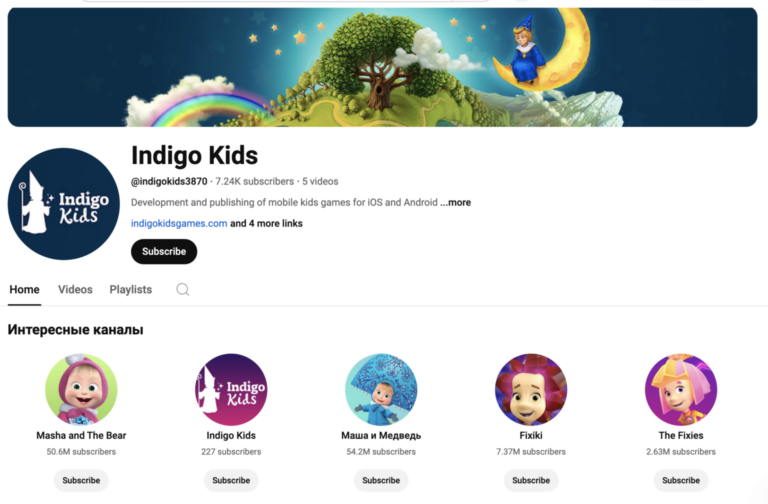The width and height of the screenshot is (768, 504).
Task: Open Маша и Медведь channel avatar
Action: click(381, 389)
